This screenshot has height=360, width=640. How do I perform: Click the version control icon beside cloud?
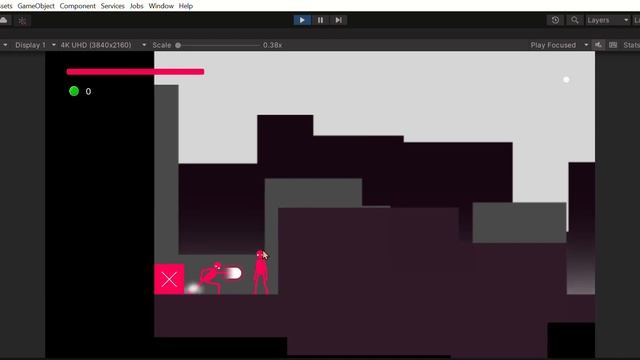pos(22,20)
